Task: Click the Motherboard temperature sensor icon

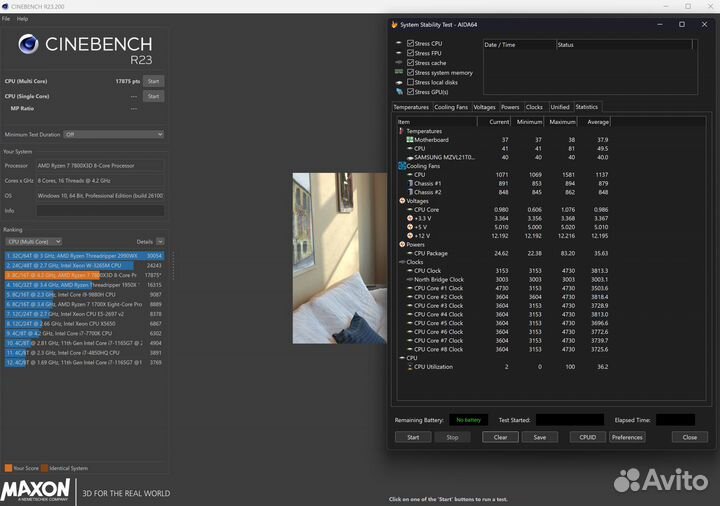Action: 410,140
